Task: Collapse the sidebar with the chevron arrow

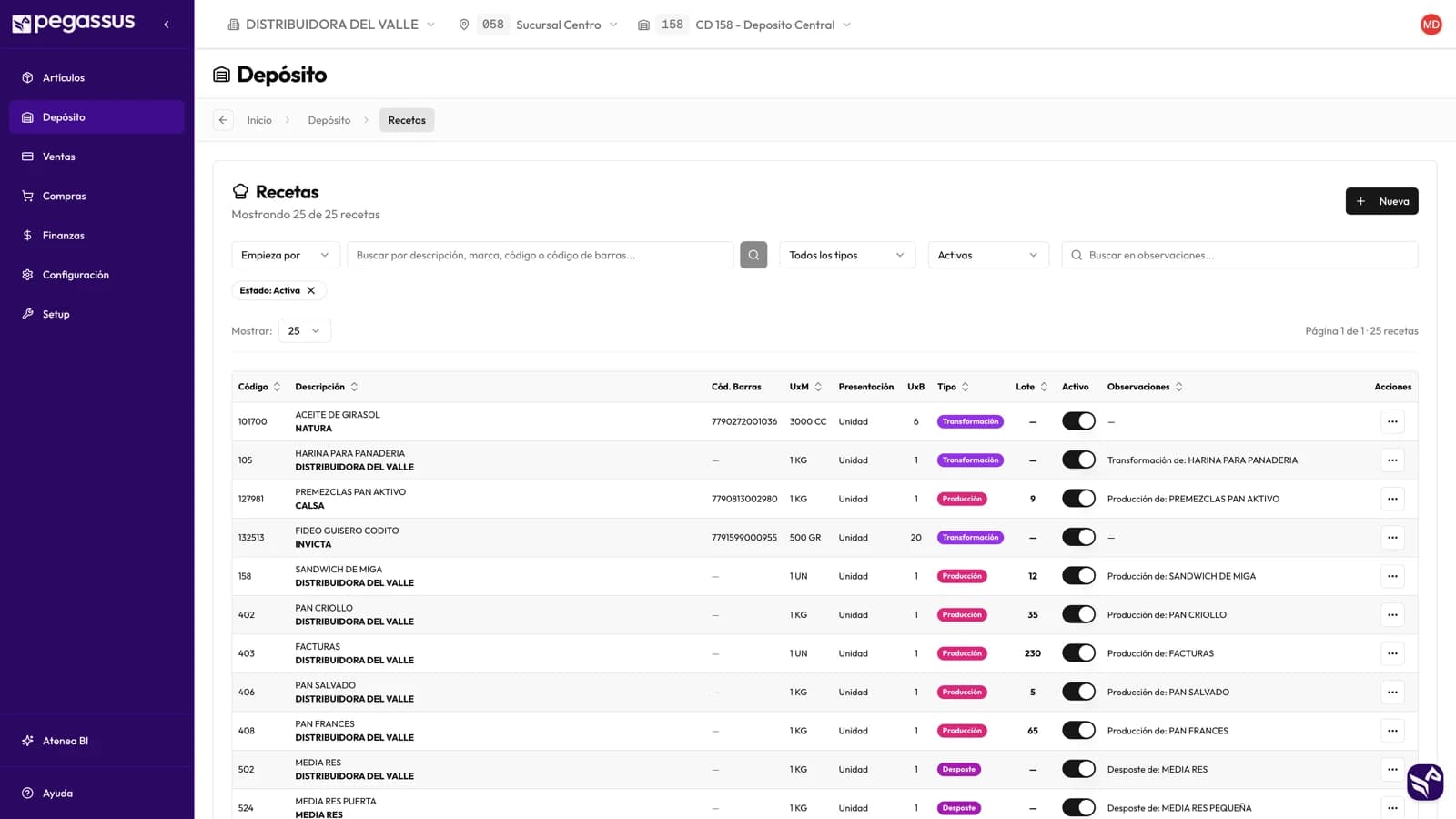Action: [x=167, y=25]
